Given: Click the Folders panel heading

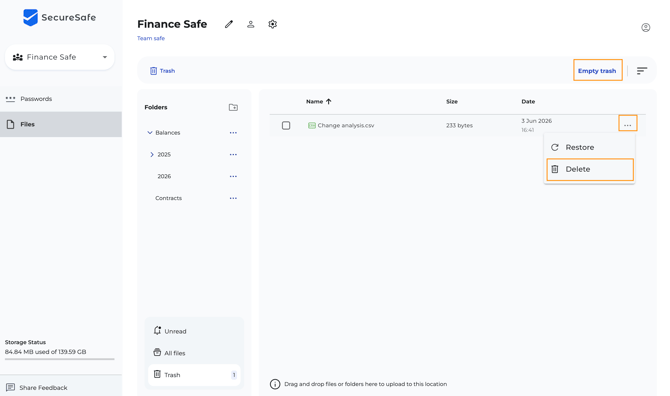Looking at the screenshot, I should [x=156, y=107].
